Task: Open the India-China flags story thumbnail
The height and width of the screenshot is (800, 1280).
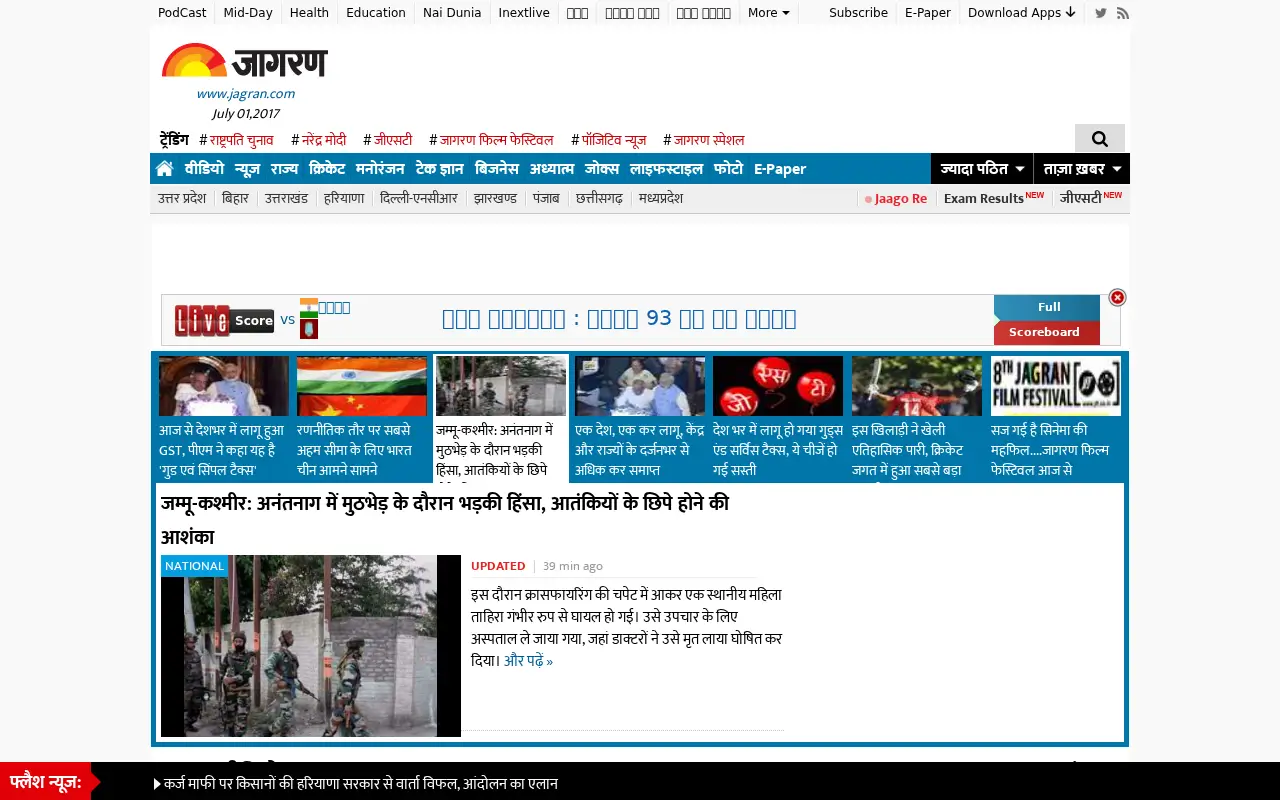Action: pos(362,386)
